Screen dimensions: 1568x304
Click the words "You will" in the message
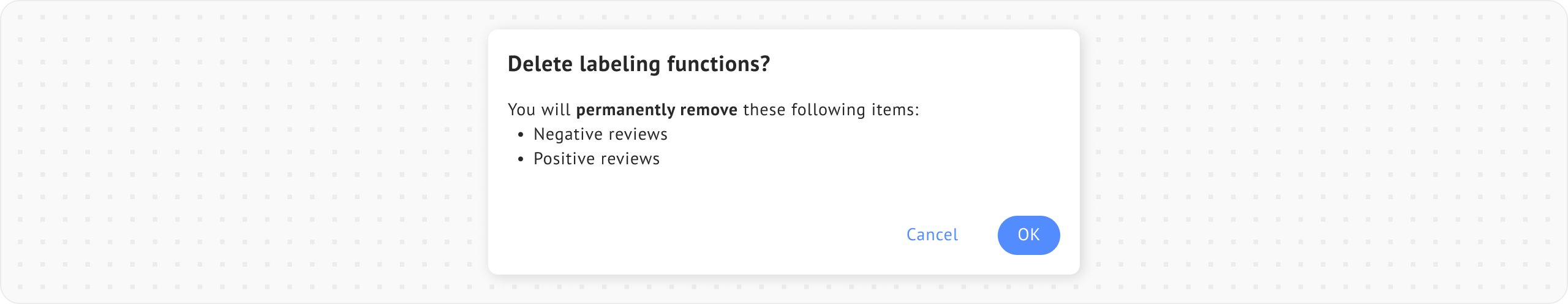(x=539, y=110)
